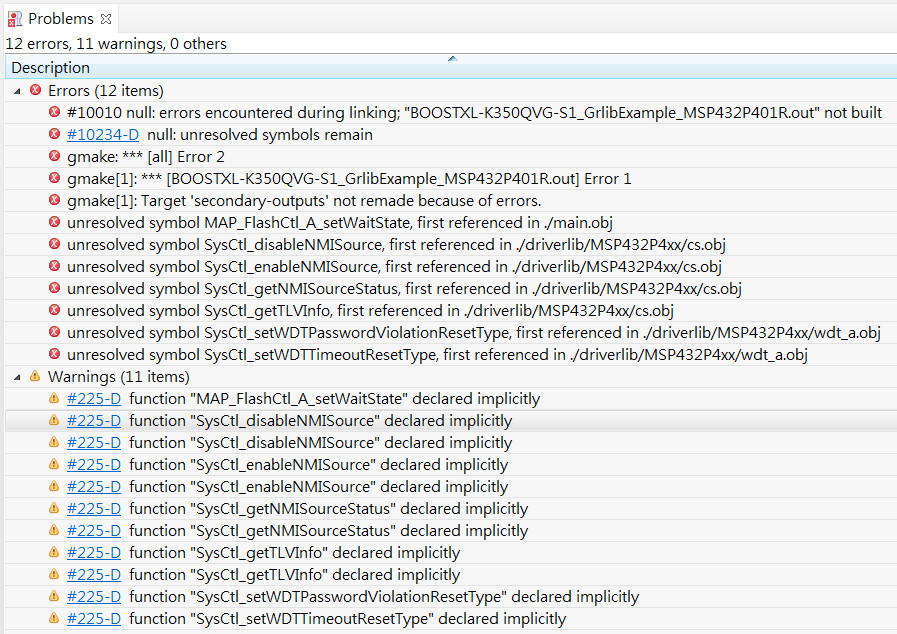This screenshot has height=634, width=897.
Task: Open #225-D link for MAP_FlashCtl_A_setWaitState warning
Action: [94, 399]
